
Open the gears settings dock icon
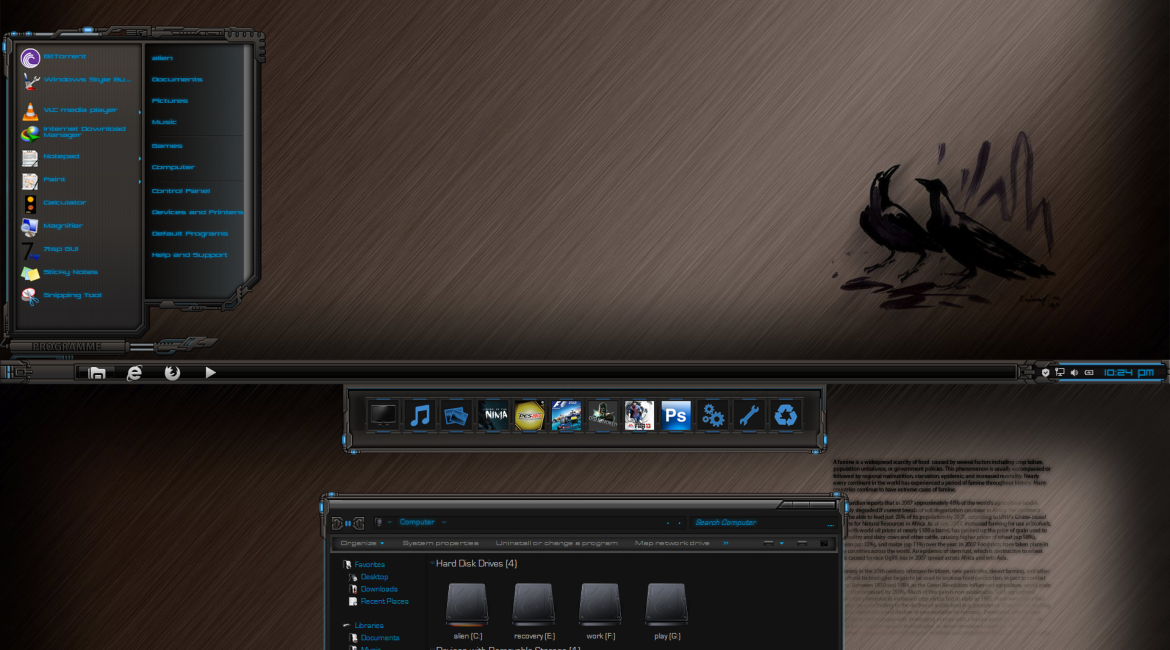coord(713,414)
